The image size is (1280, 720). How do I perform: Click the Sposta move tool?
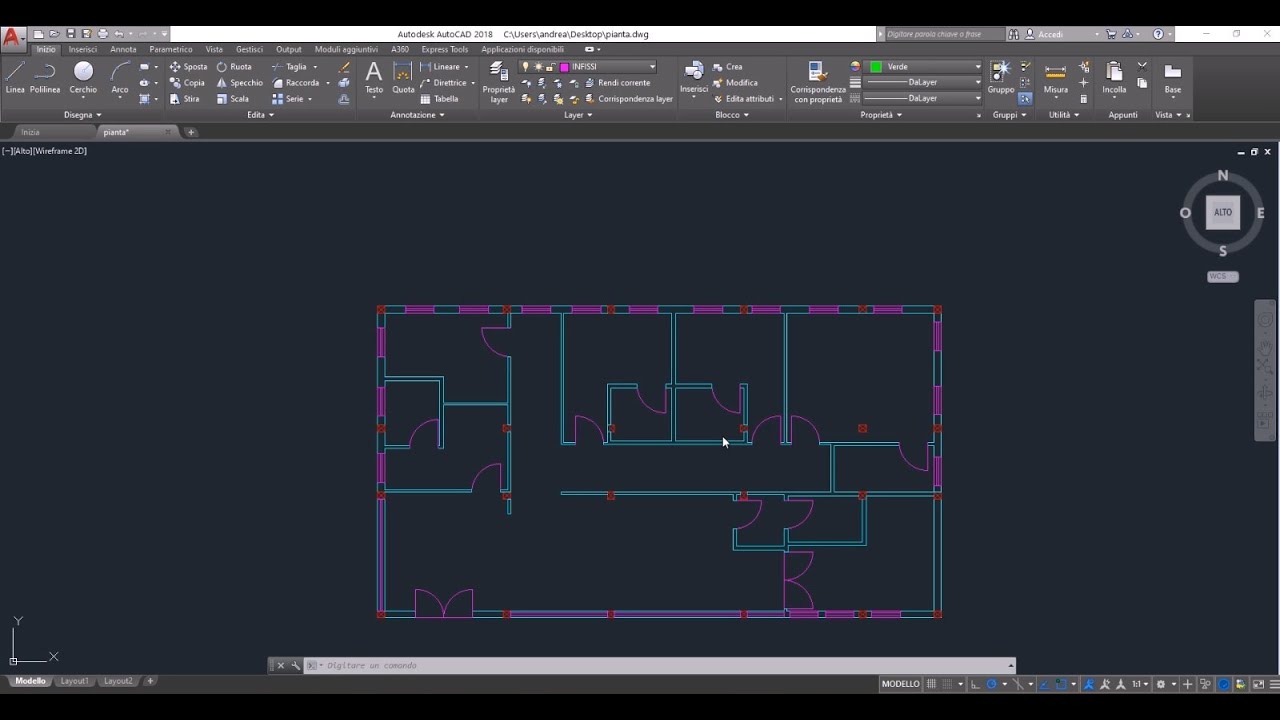[188, 67]
